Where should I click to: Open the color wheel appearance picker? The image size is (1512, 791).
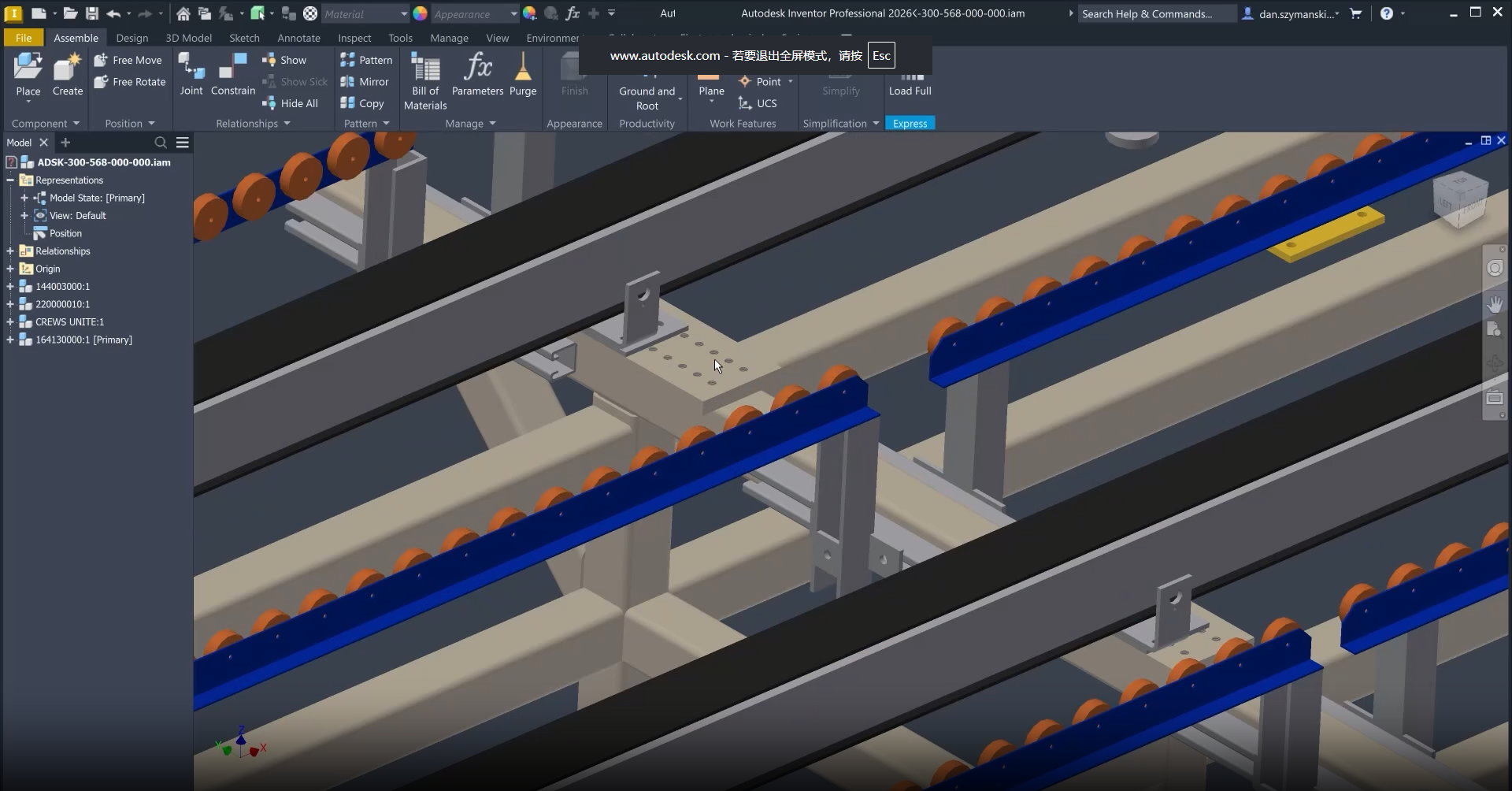point(421,13)
